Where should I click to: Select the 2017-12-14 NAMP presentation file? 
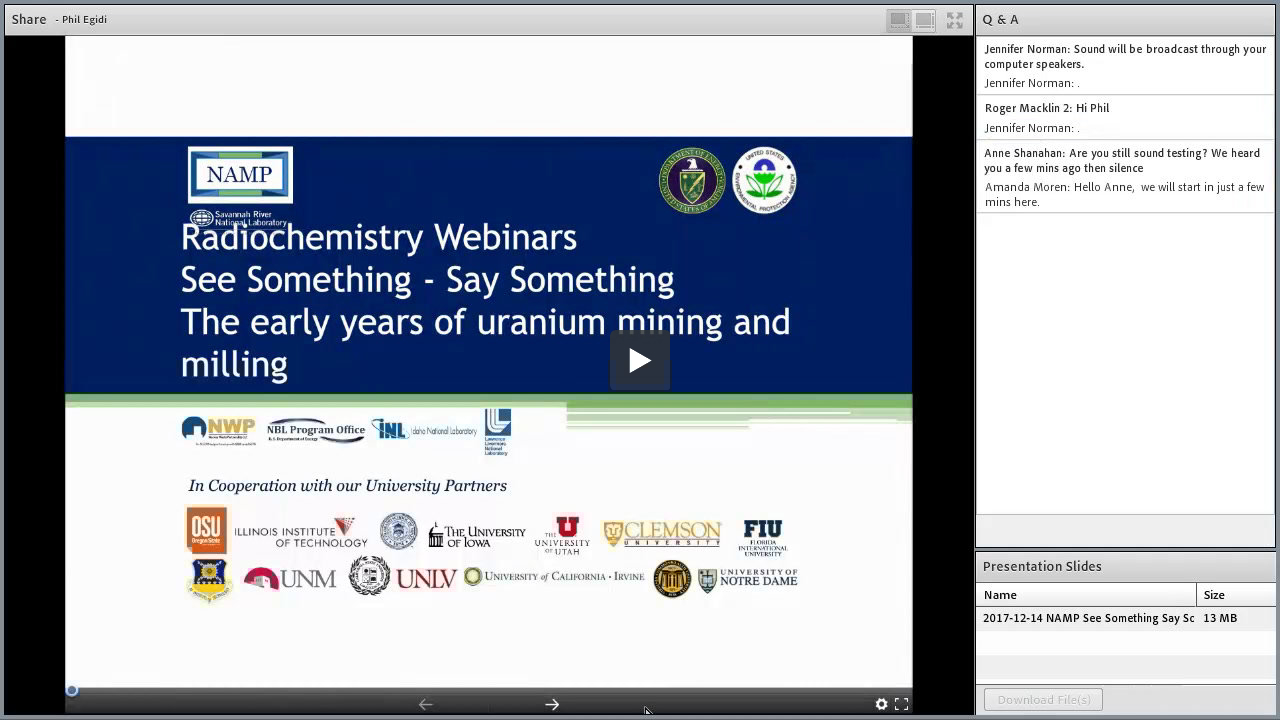[x=1088, y=618]
